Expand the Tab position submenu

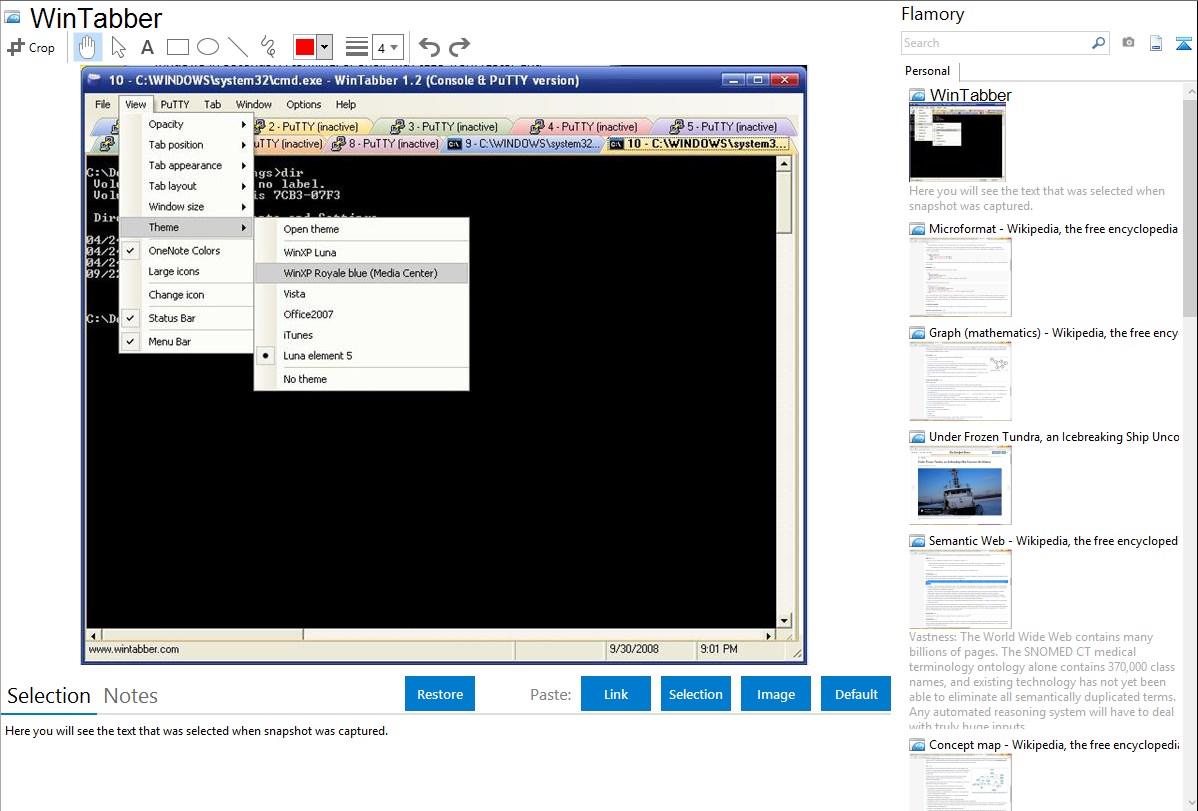[x=186, y=144]
